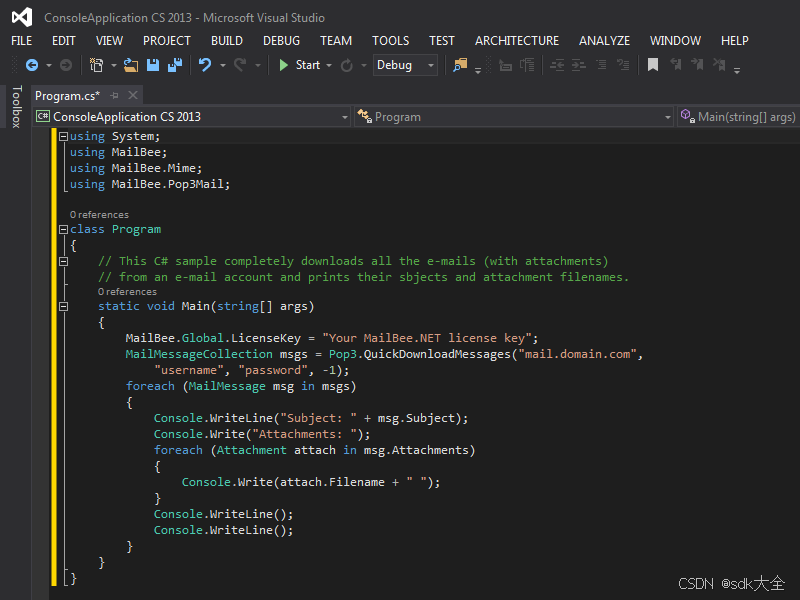Click the Navigate Backward arrow icon
This screenshot has height=600, width=800.
point(33,67)
